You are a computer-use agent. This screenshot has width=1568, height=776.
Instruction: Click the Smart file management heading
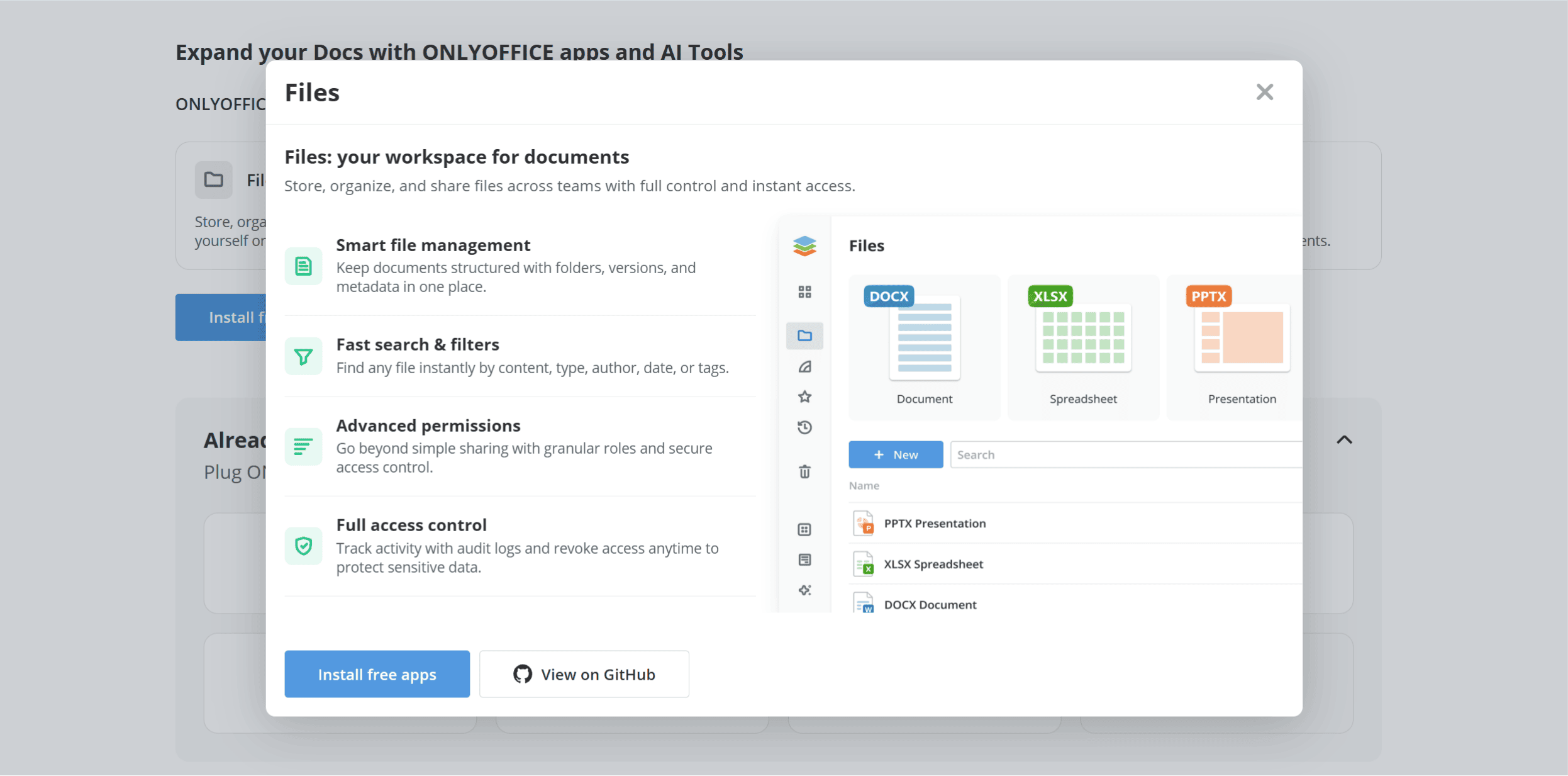pyautogui.click(x=433, y=245)
